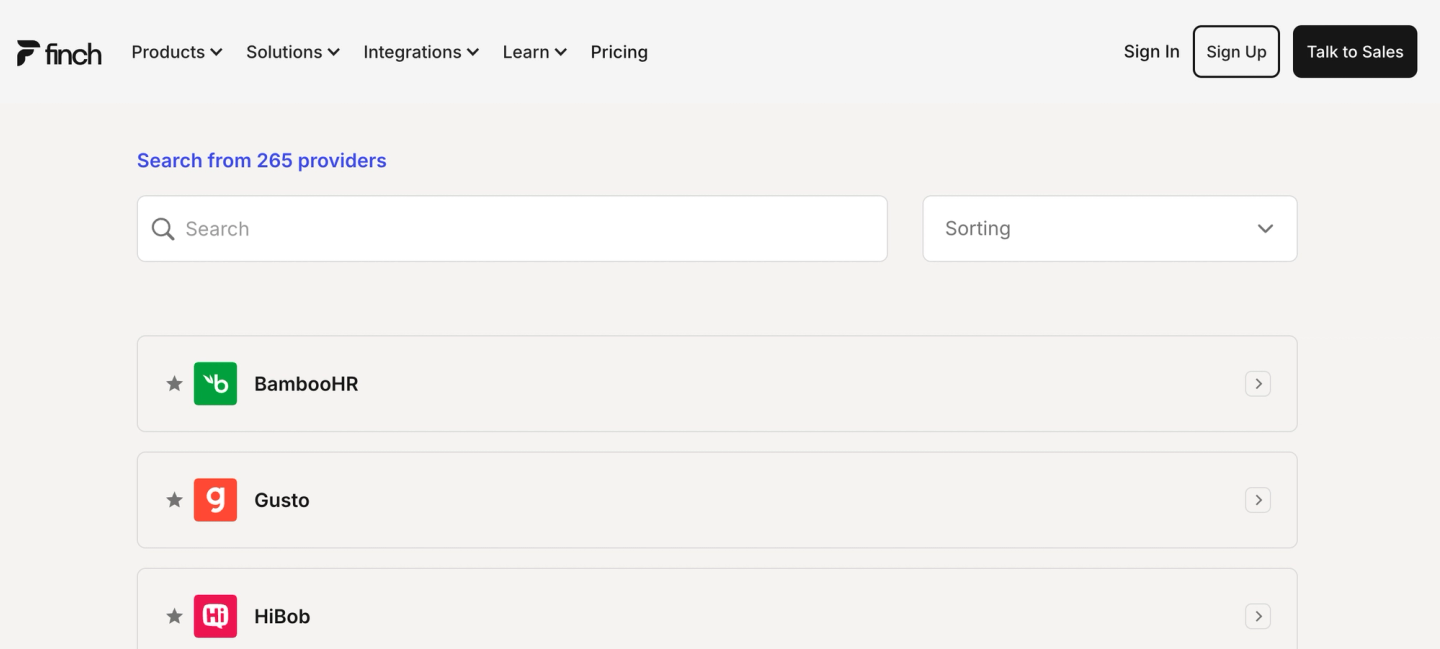Open the Sorting dropdown
The image size is (1440, 649).
coord(1110,229)
